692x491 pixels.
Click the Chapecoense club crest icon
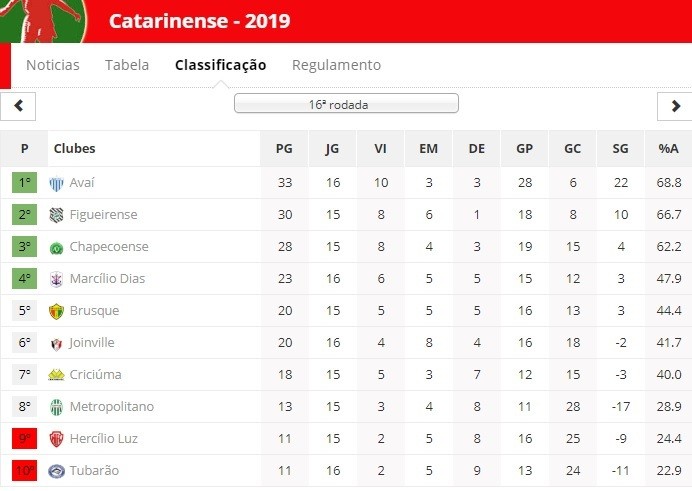pyautogui.click(x=57, y=247)
